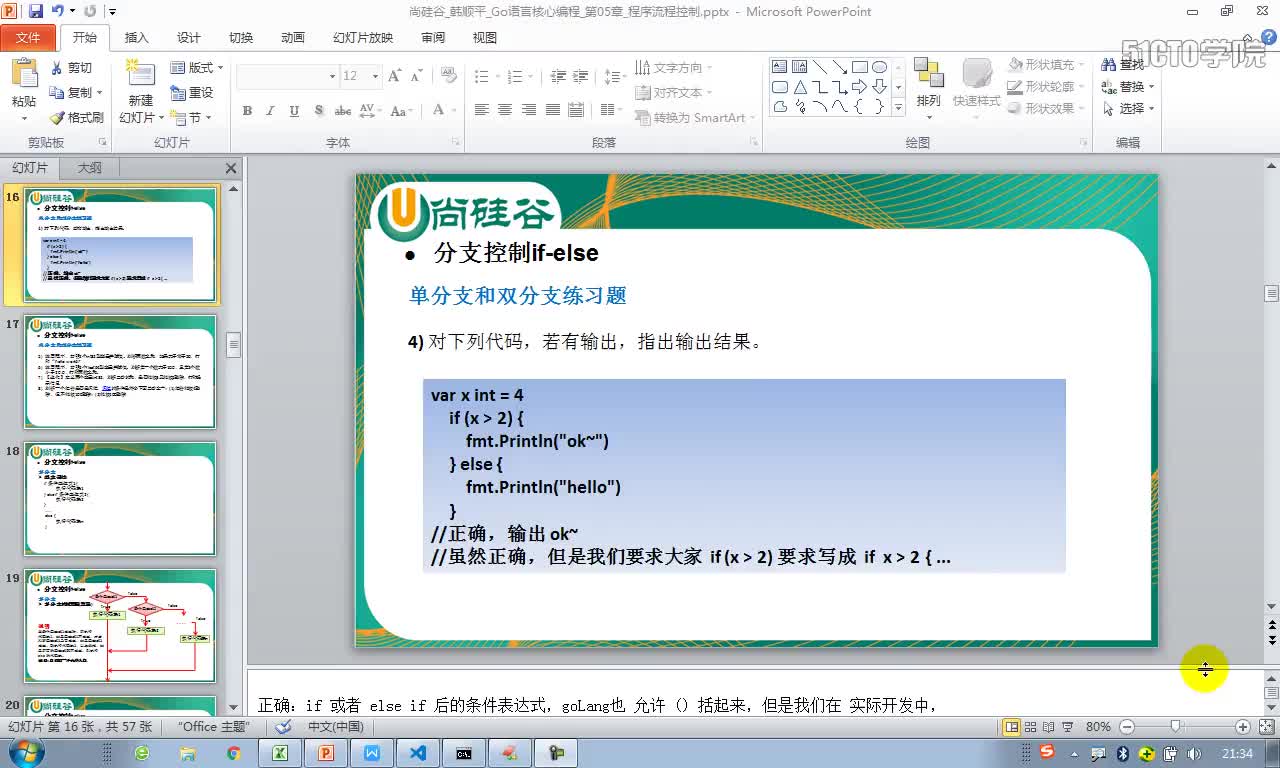Toggle Strikethrough formatting

[343, 110]
